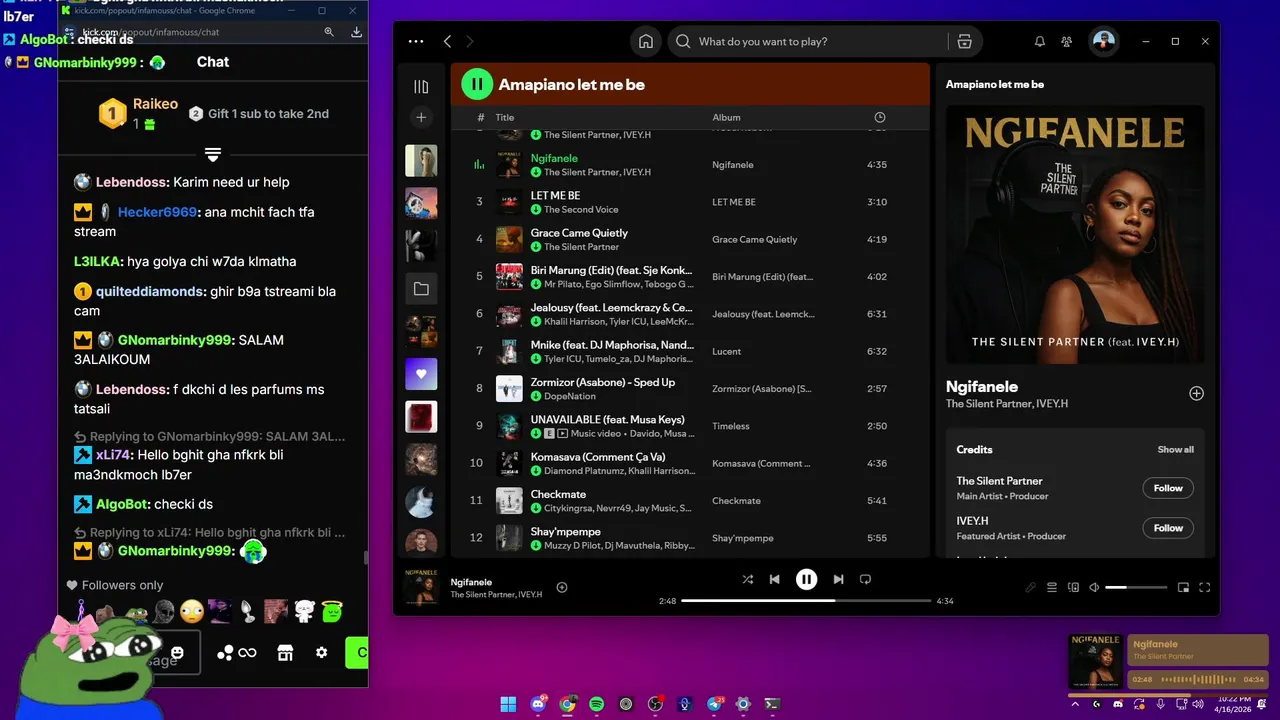The image size is (1280, 720).
Task: Show hidden system tray icons
Action: click(1076, 704)
